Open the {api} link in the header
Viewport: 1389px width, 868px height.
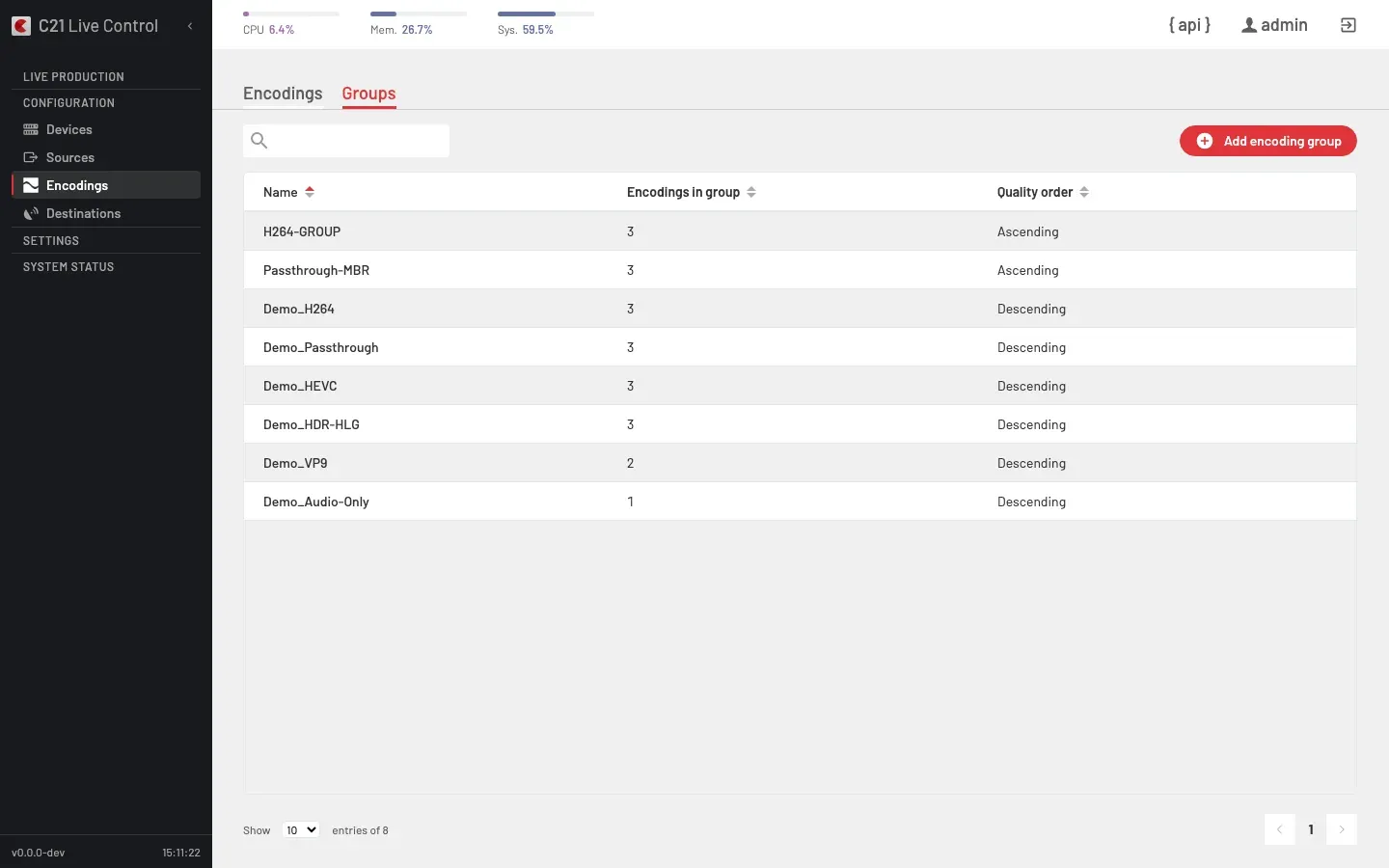pyautogui.click(x=1189, y=25)
